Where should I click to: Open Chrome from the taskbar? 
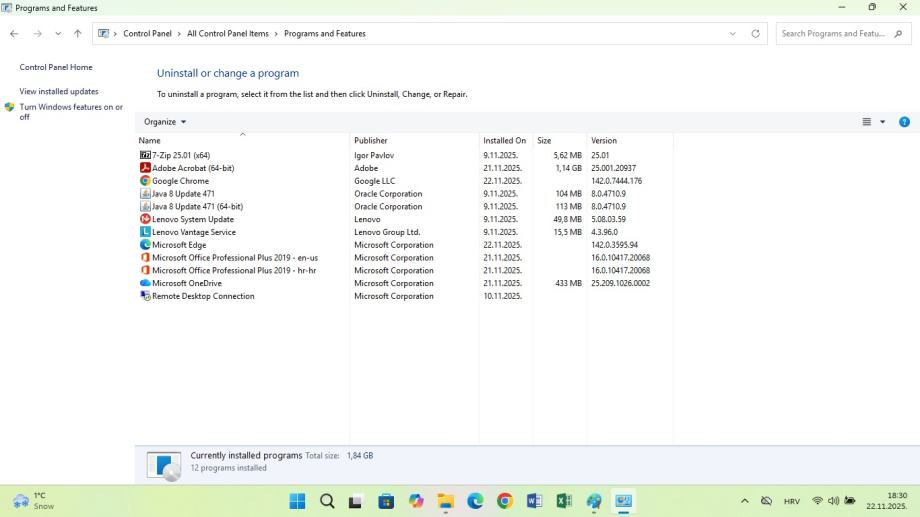click(505, 501)
